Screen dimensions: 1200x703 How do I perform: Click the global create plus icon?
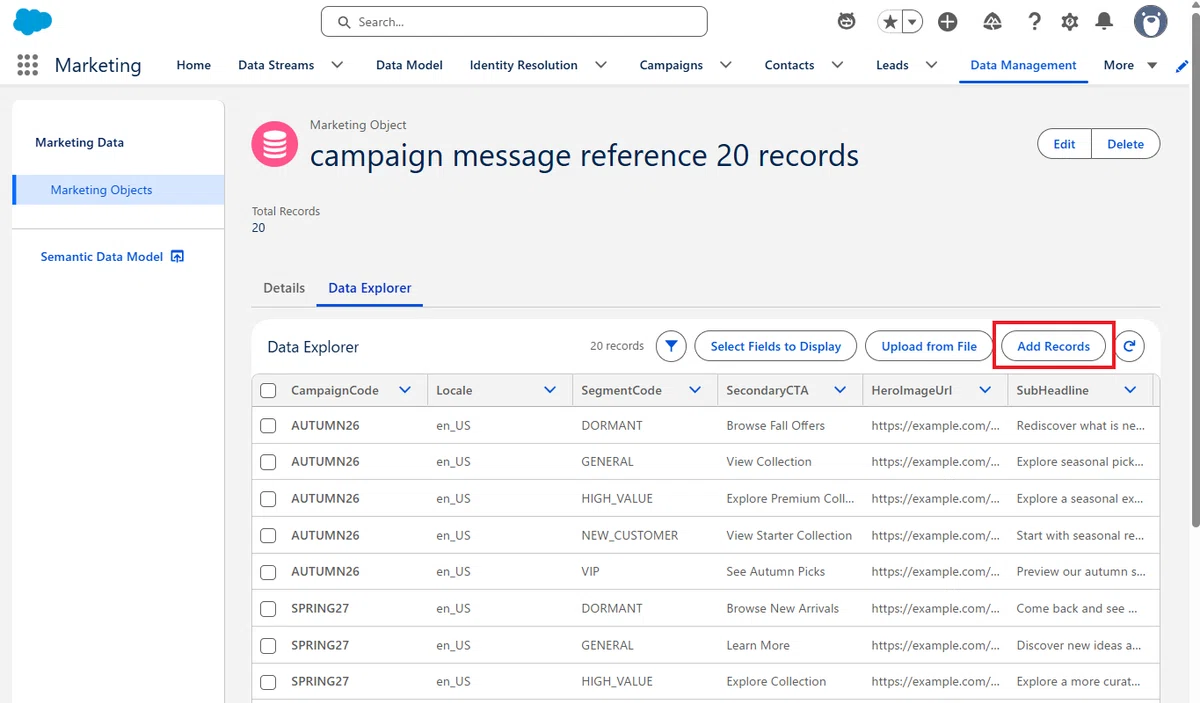point(948,22)
